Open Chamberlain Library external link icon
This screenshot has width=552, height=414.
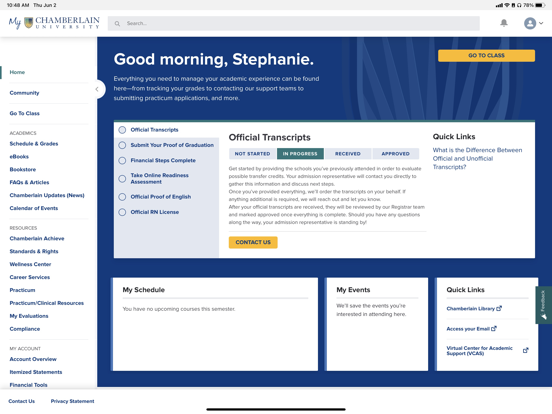(x=499, y=309)
